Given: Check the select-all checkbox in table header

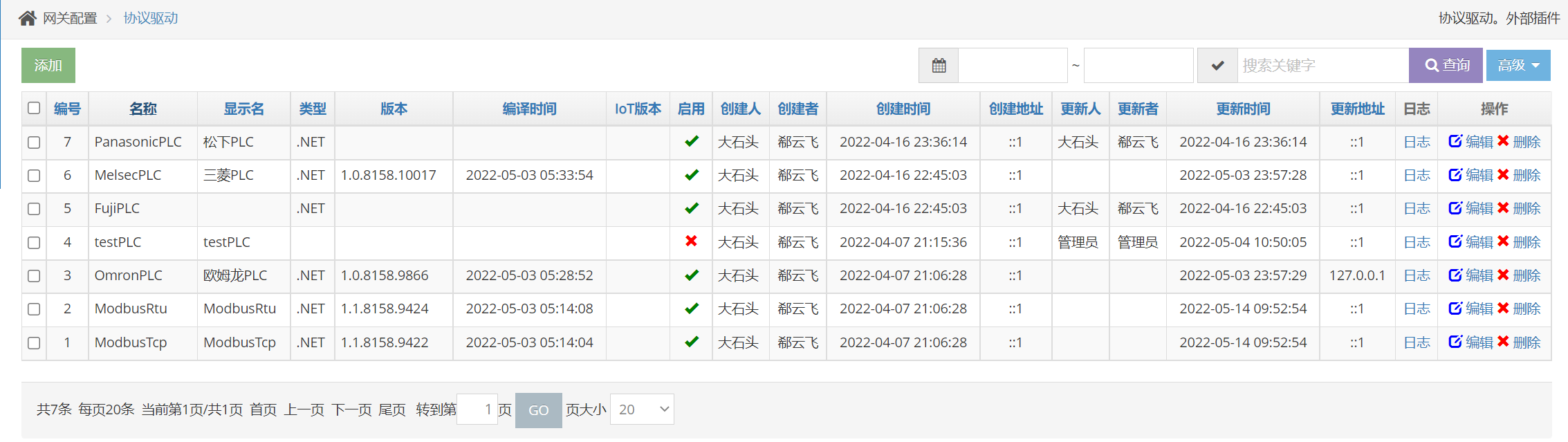Looking at the screenshot, I should (34, 108).
